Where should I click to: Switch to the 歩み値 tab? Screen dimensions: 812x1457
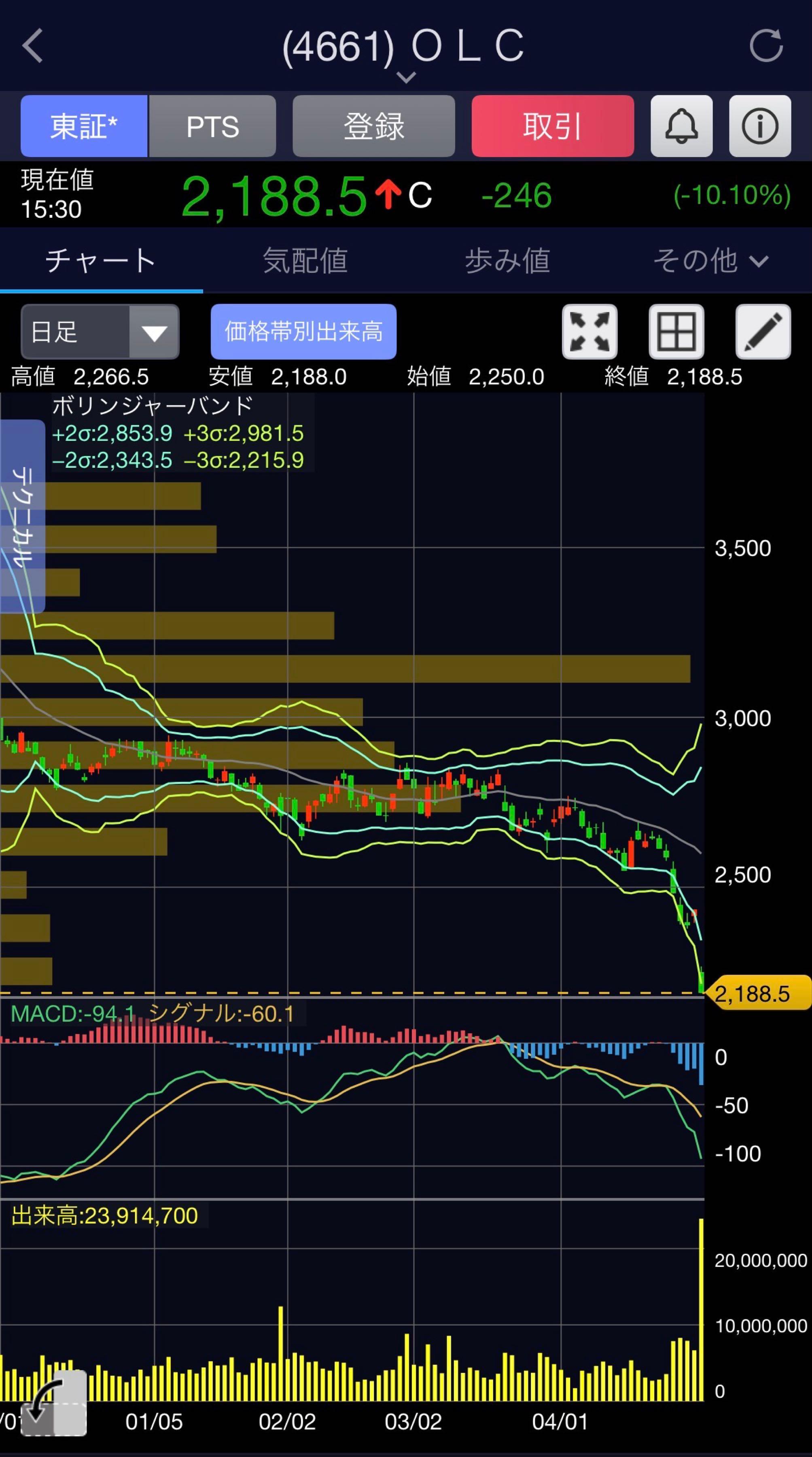pos(507,261)
